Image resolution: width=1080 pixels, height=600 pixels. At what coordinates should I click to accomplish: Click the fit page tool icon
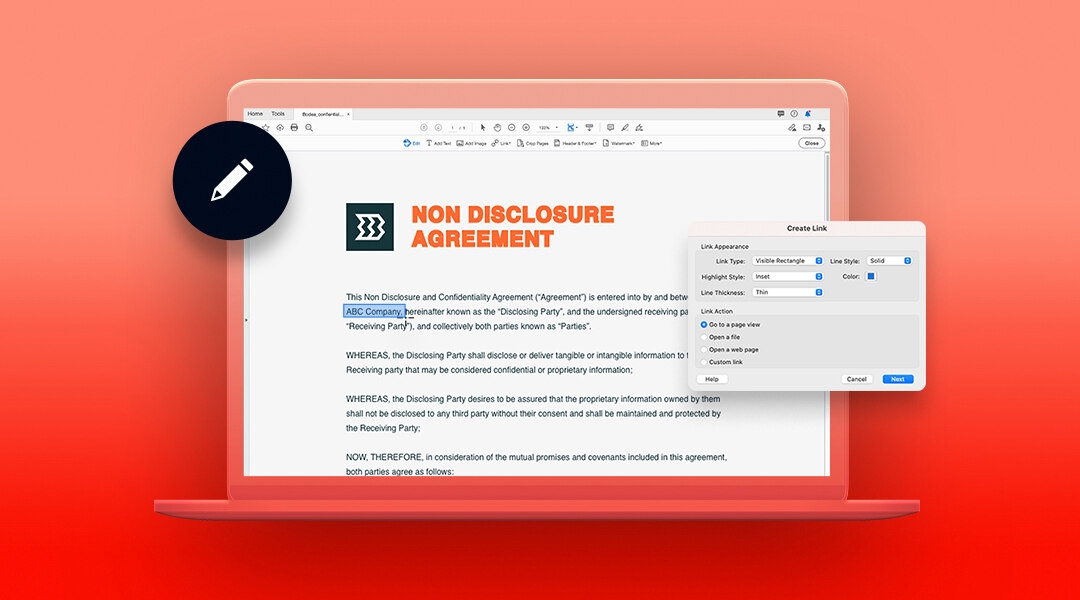click(571, 127)
